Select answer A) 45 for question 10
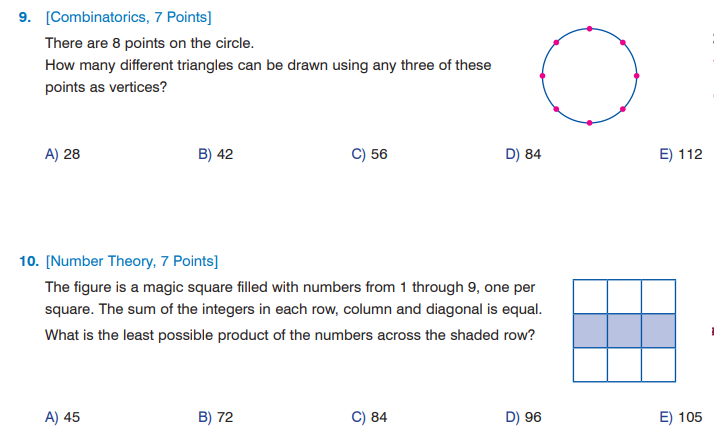This screenshot has width=714, height=434. coord(63,417)
